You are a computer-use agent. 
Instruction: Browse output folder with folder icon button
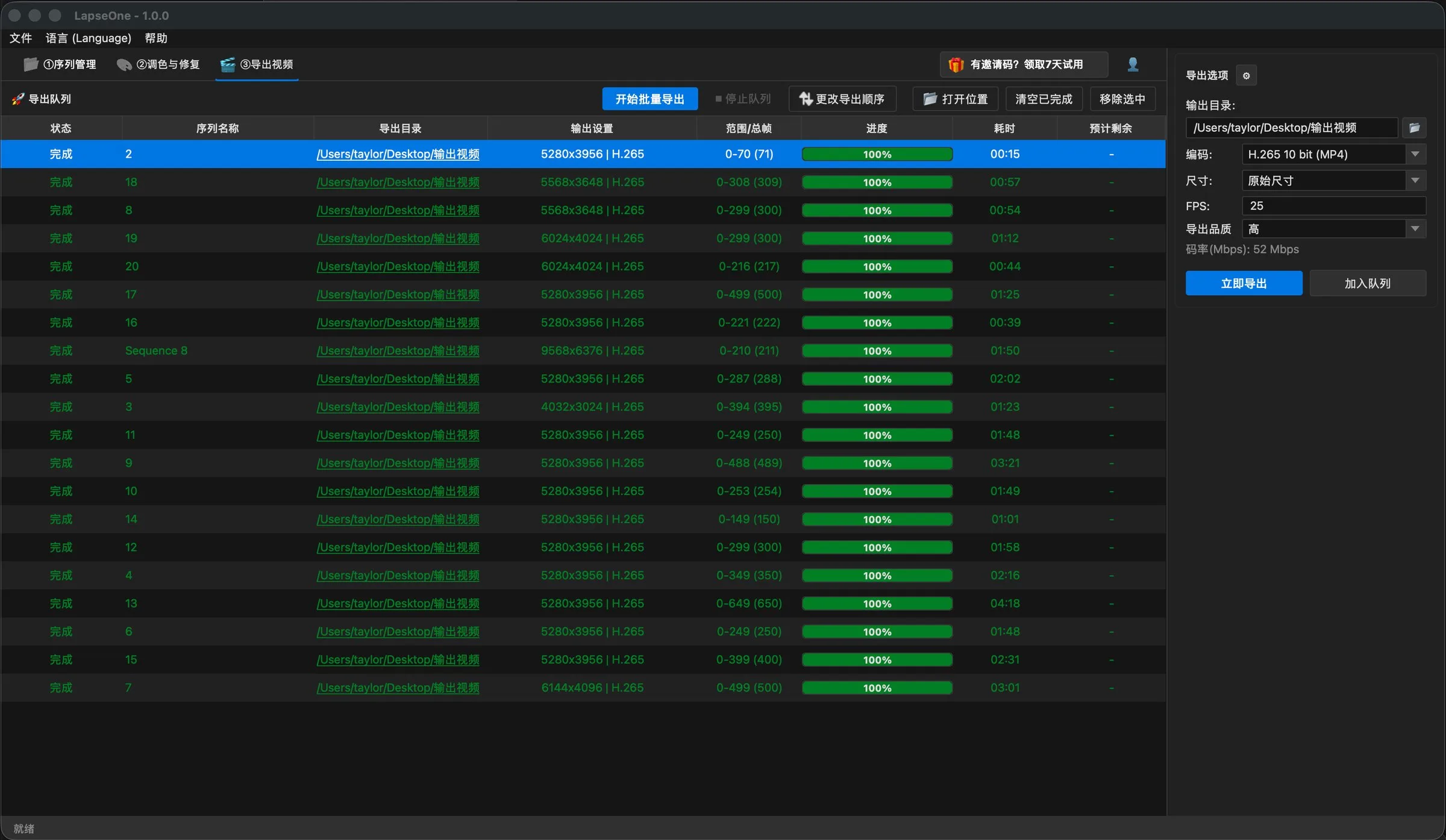1414,128
